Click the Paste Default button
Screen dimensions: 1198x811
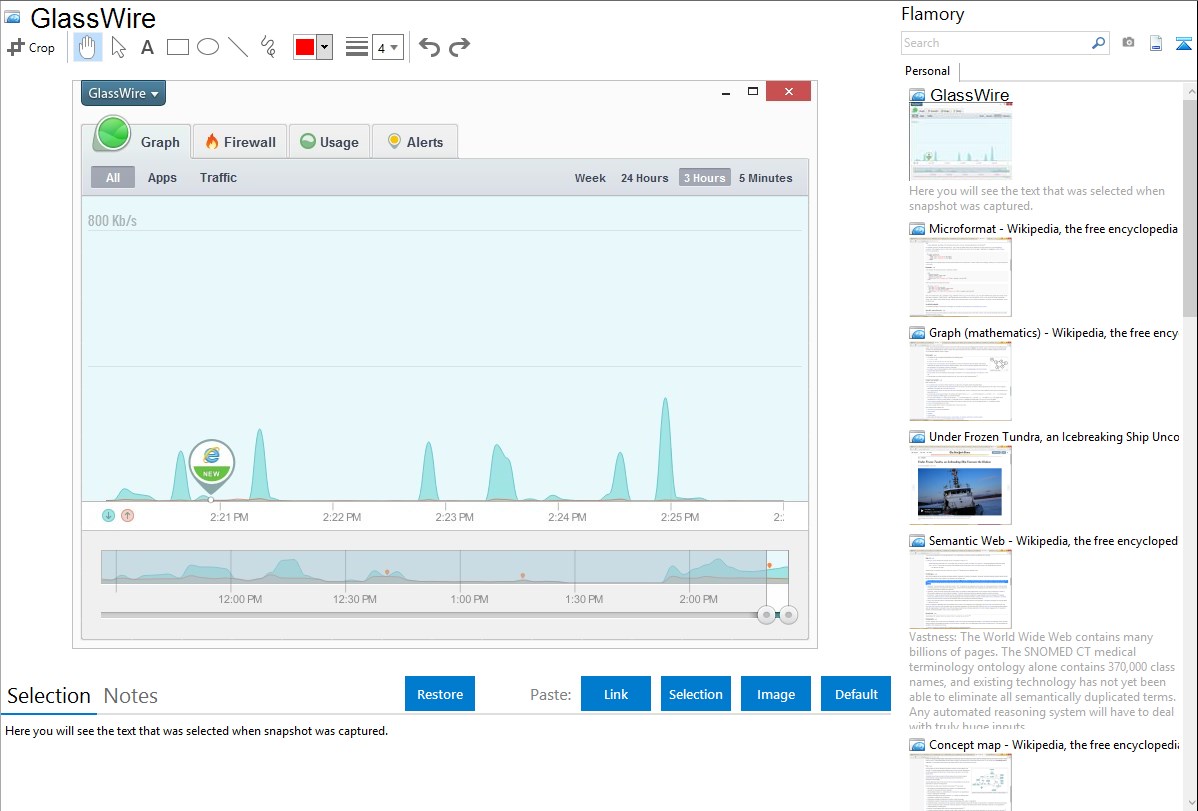click(x=856, y=694)
